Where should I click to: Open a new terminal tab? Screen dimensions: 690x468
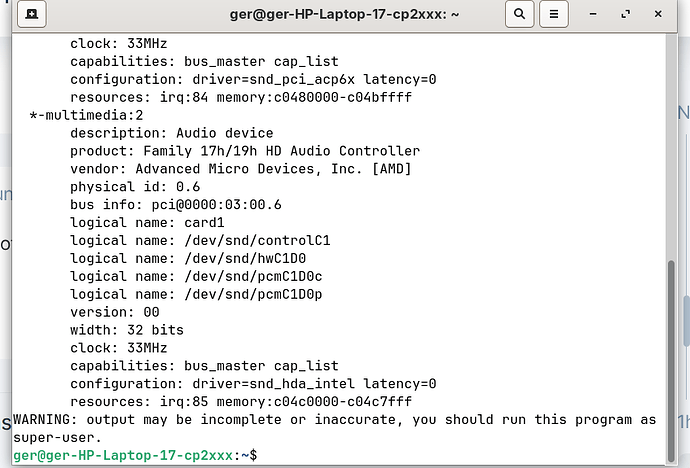pos(33,15)
